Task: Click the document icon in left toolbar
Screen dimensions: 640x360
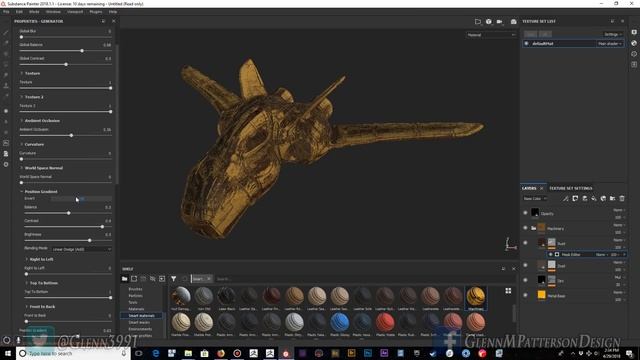Action: [x=6, y=154]
